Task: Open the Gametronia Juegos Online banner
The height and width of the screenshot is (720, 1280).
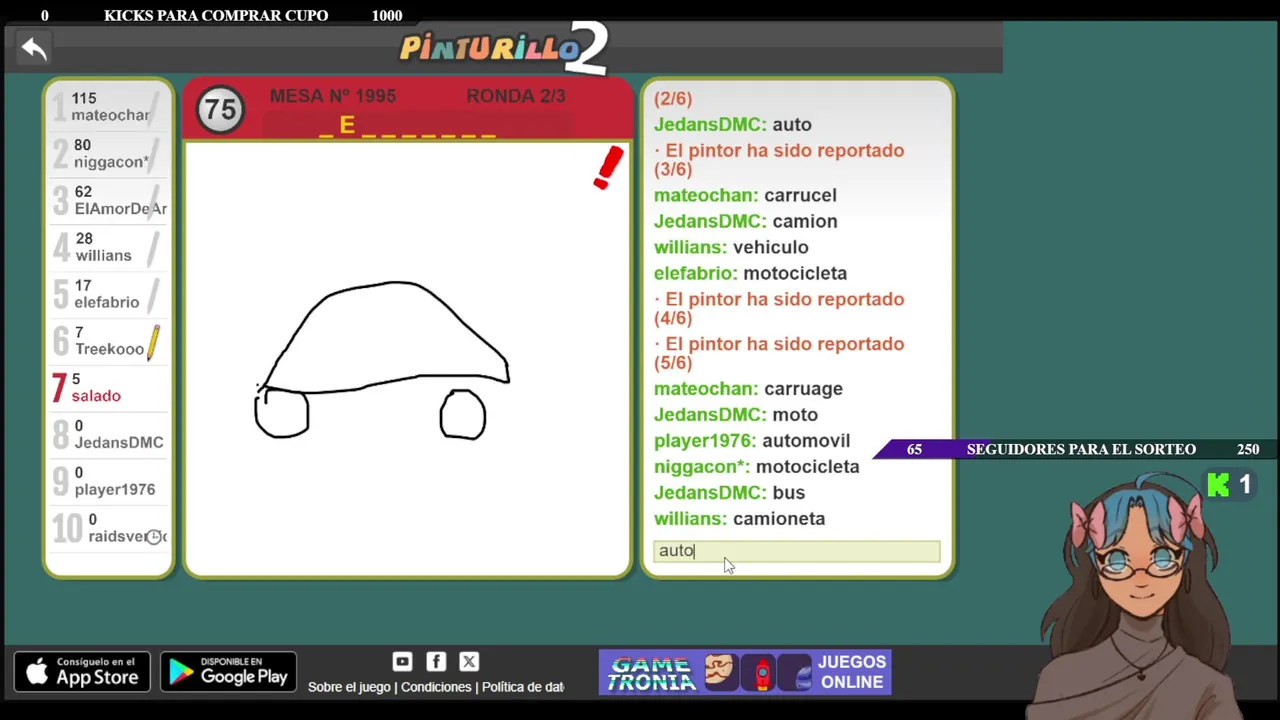Action: [745, 672]
